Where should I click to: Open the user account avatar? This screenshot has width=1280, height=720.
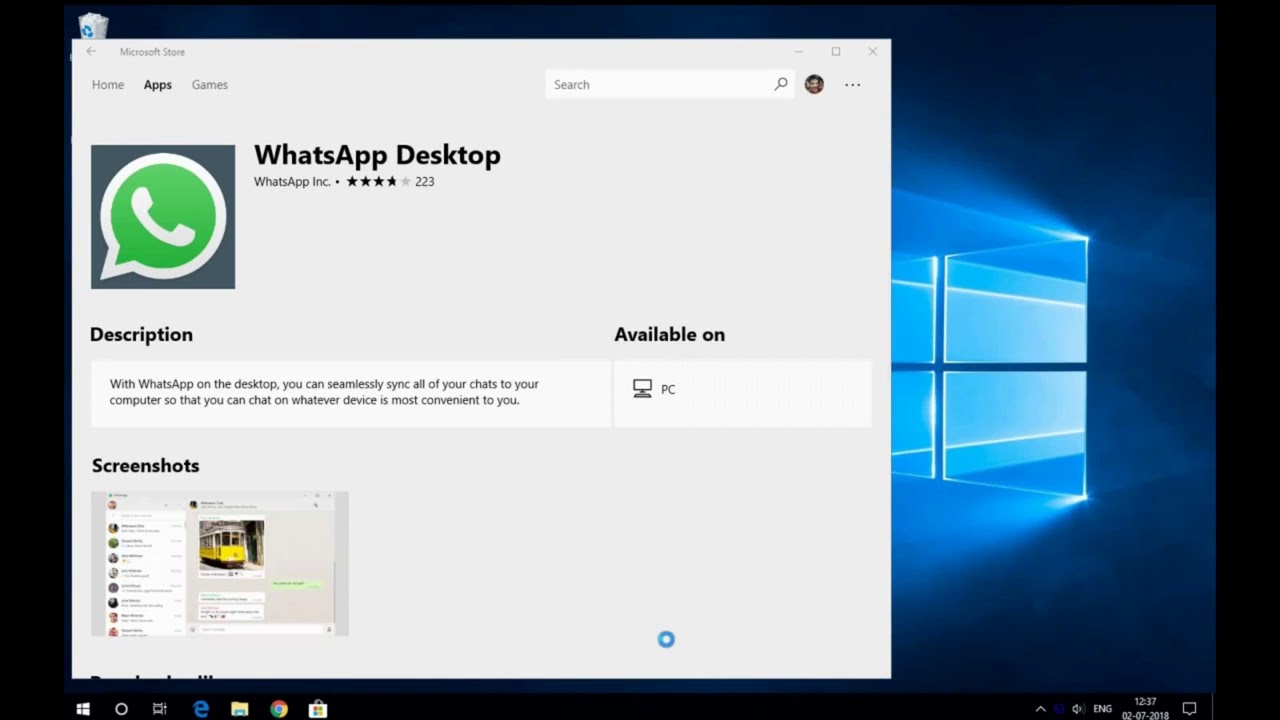point(814,85)
